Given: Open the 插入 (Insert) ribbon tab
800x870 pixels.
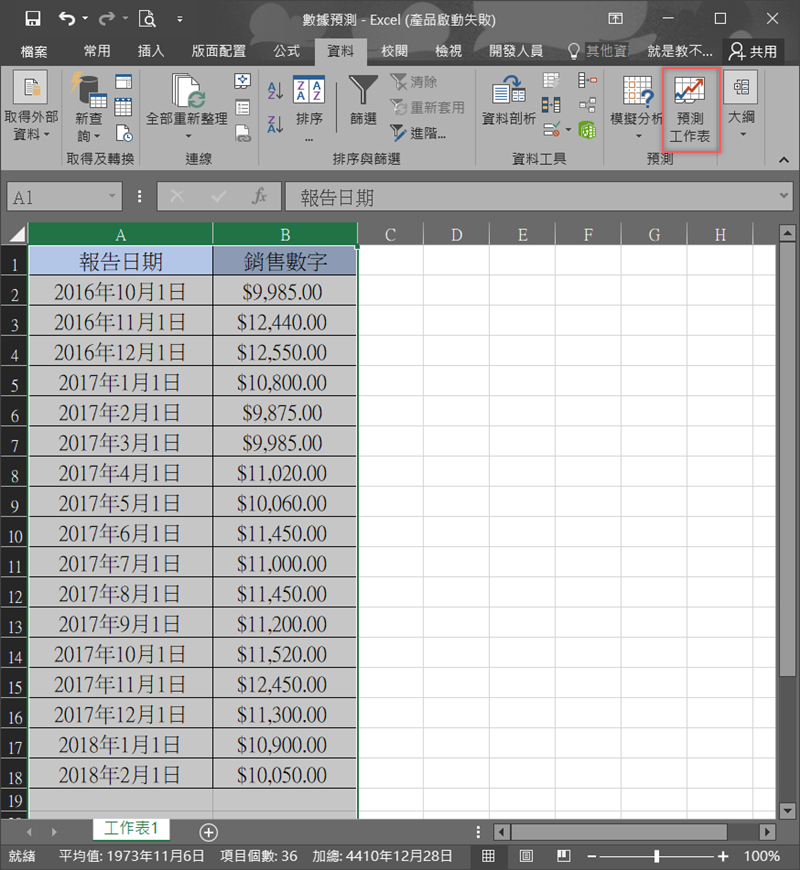Looking at the screenshot, I should [151, 51].
